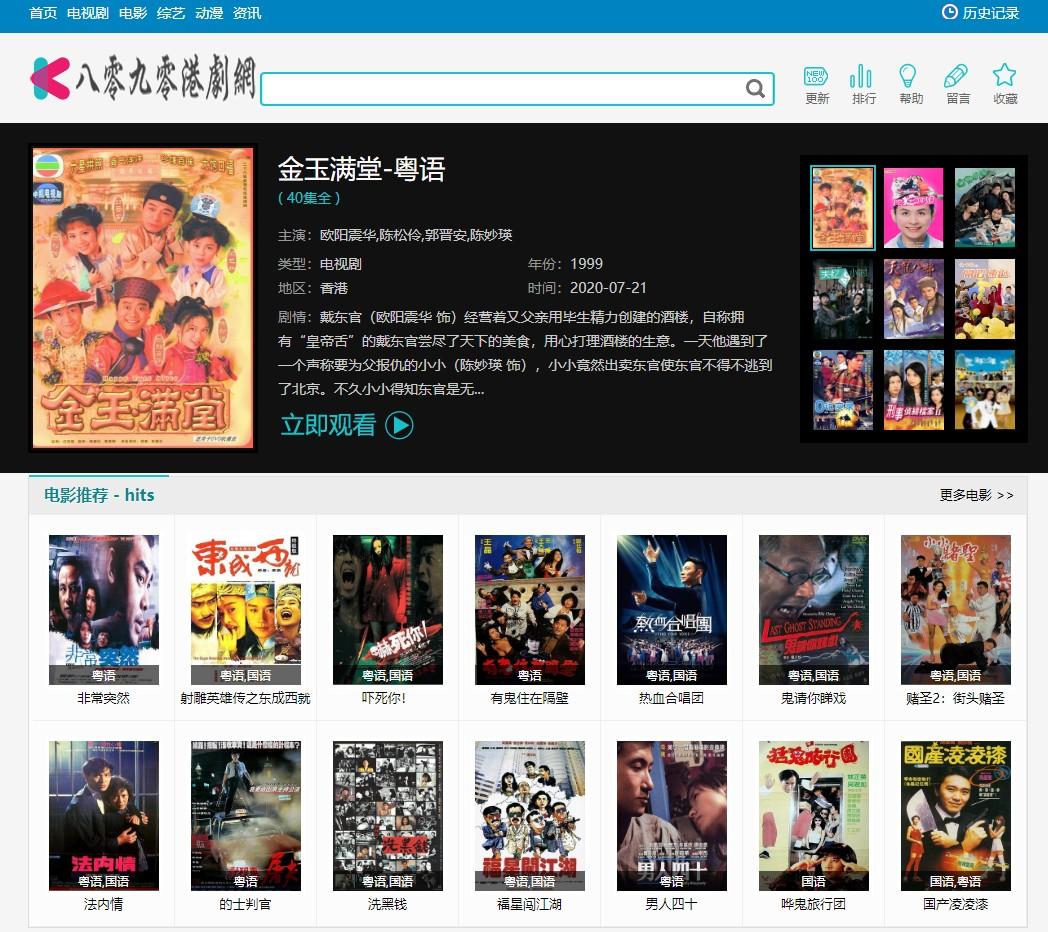The image size is (1048, 932).
Task: Open the 非常突然 movie poster
Action: tap(104, 608)
